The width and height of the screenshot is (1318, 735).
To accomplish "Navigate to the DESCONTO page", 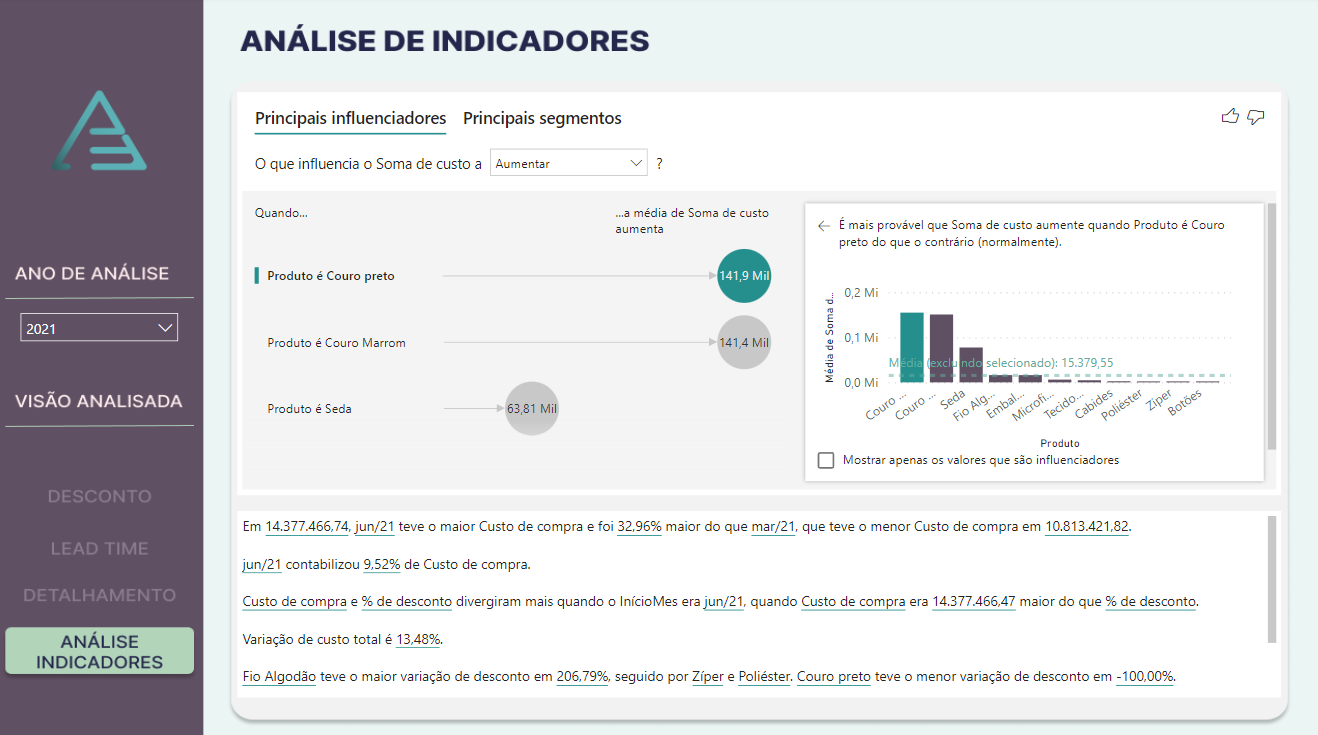I will [99, 496].
